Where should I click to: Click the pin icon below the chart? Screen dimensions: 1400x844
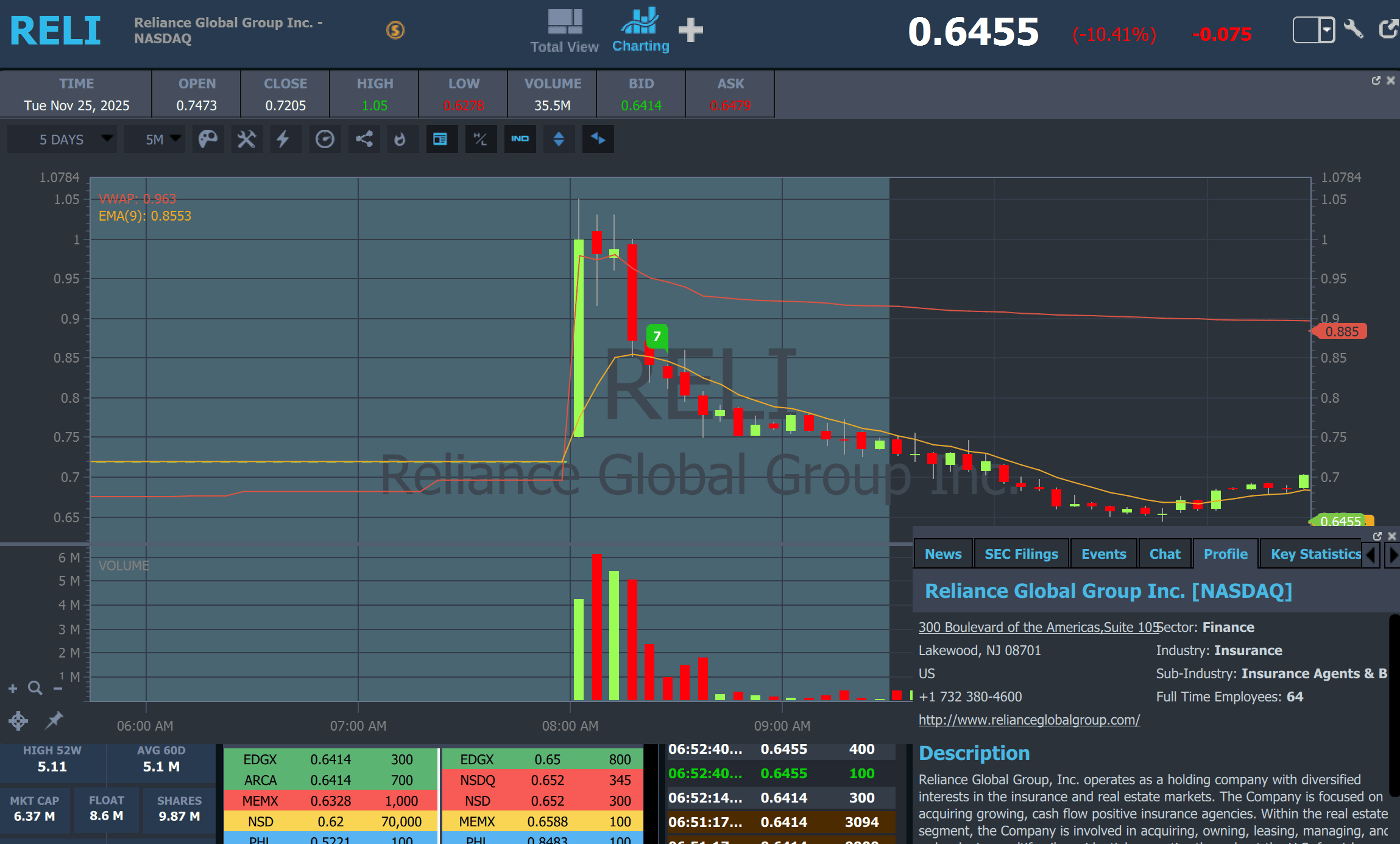54,720
